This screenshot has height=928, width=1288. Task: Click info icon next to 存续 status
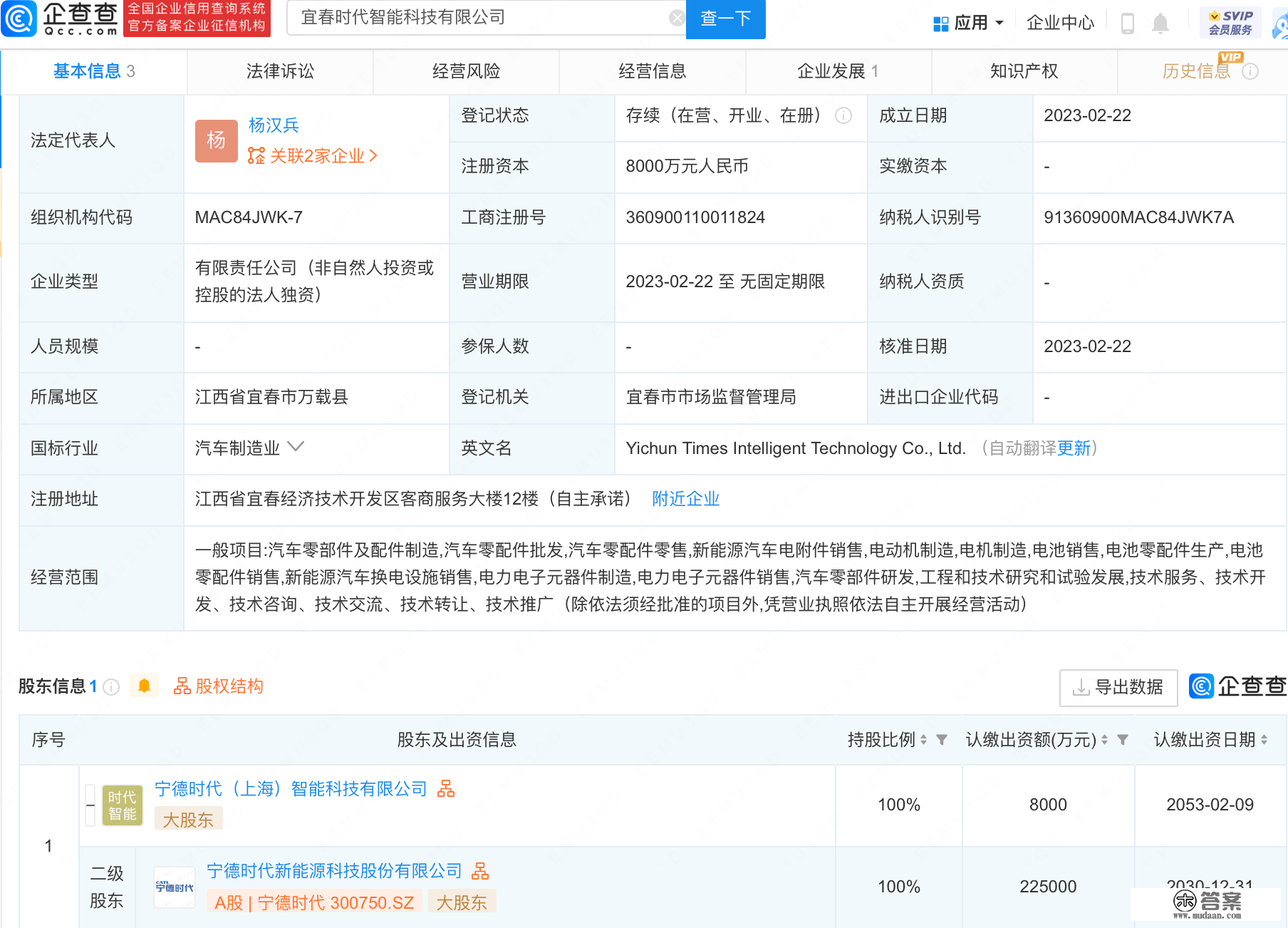point(843,115)
